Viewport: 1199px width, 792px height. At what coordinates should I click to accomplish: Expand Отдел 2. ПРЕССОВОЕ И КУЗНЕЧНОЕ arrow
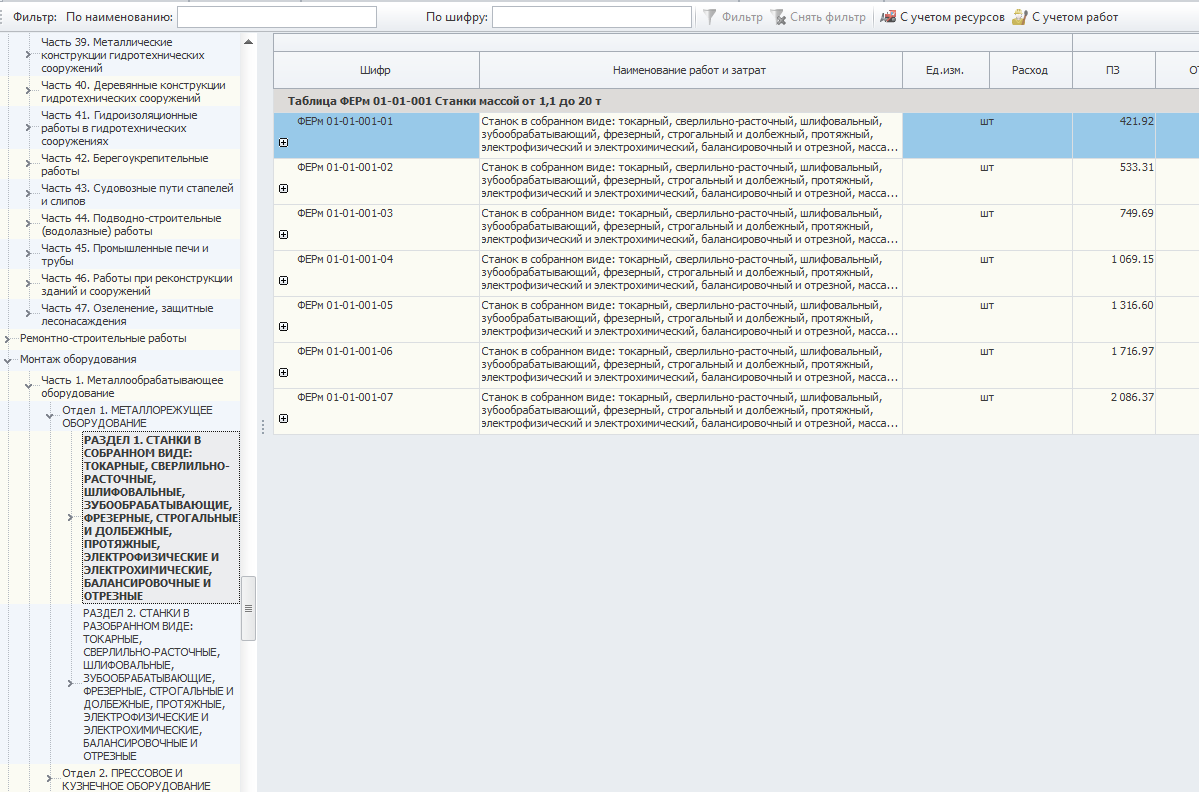(x=50, y=779)
